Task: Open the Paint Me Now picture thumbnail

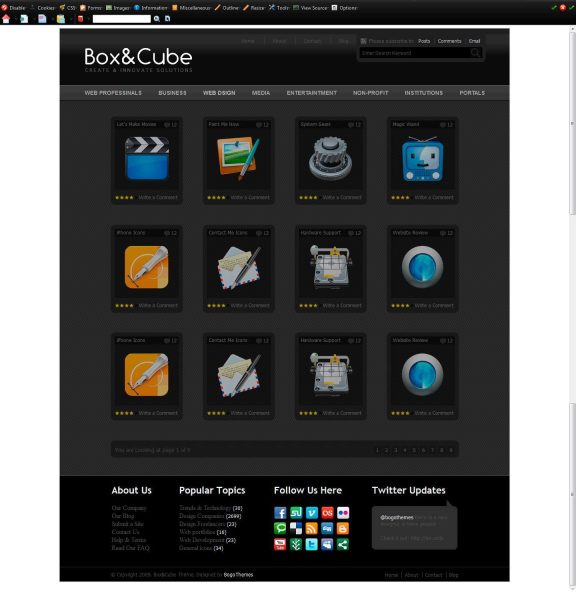Action: [x=238, y=159]
